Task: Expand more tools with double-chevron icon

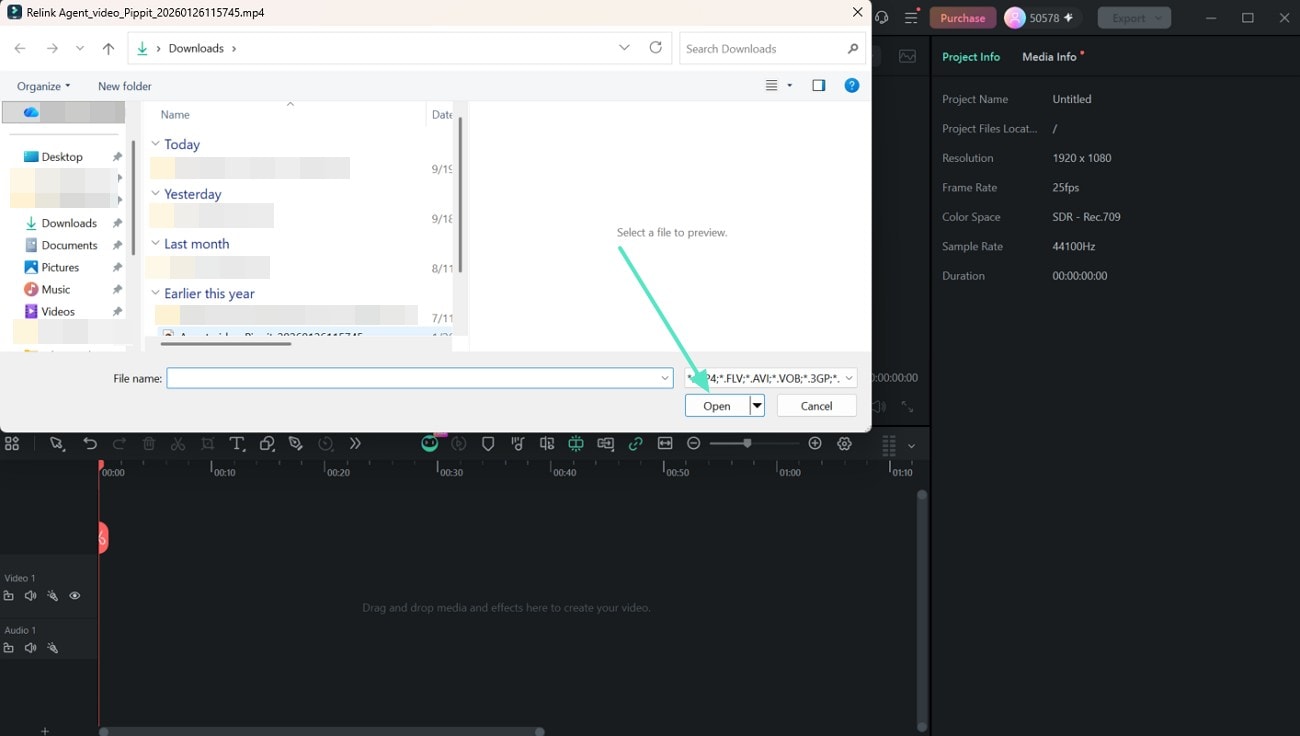Action: [355, 444]
